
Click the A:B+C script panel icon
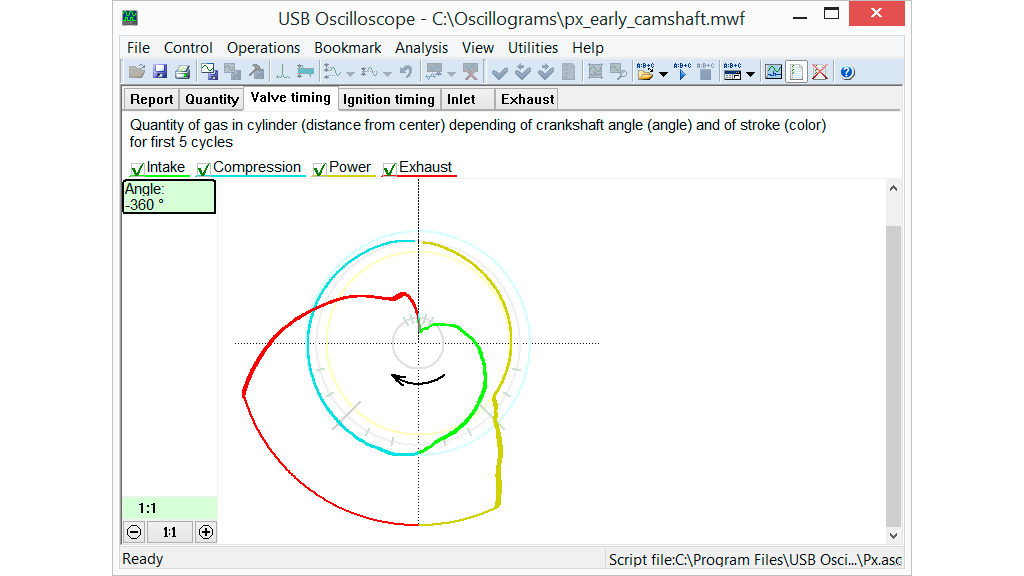733,72
